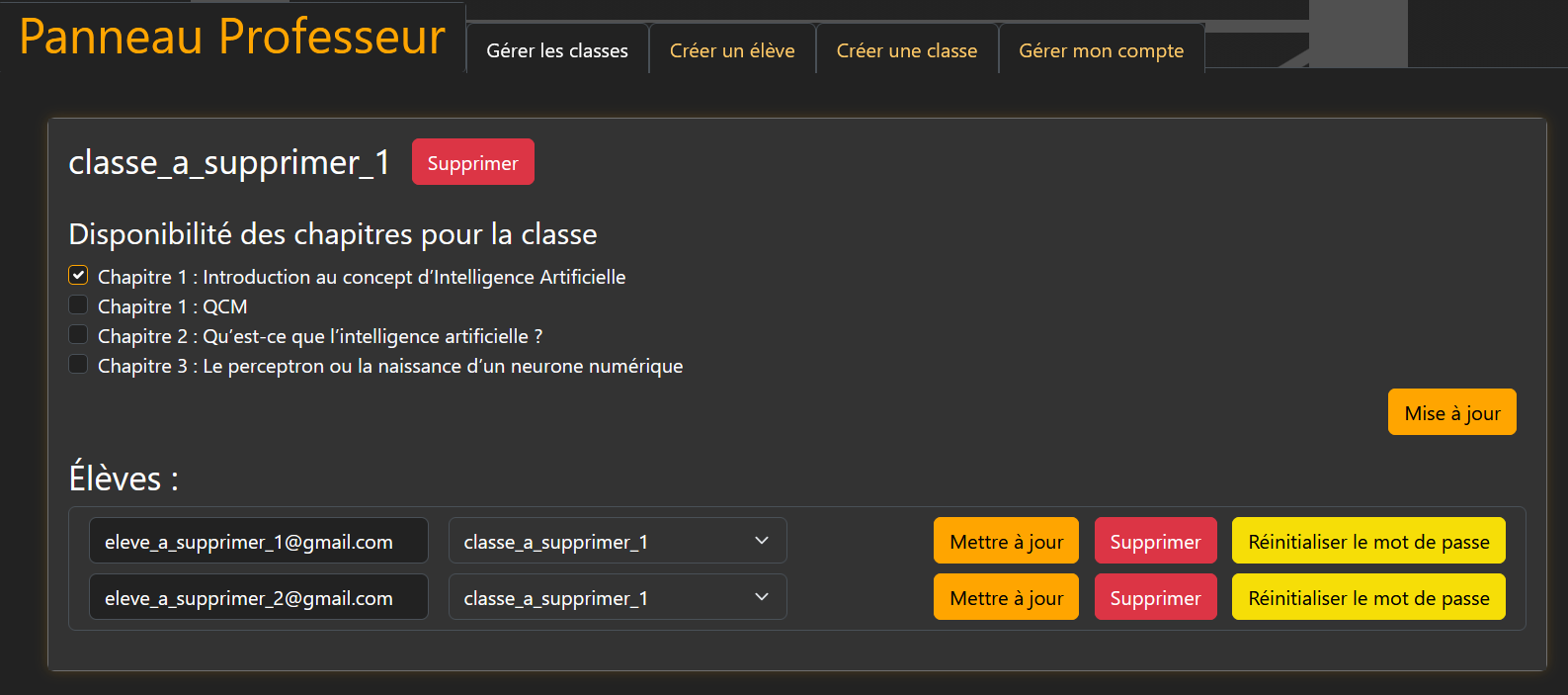
Task: Switch to Créer un élève tab
Action: coord(732,49)
